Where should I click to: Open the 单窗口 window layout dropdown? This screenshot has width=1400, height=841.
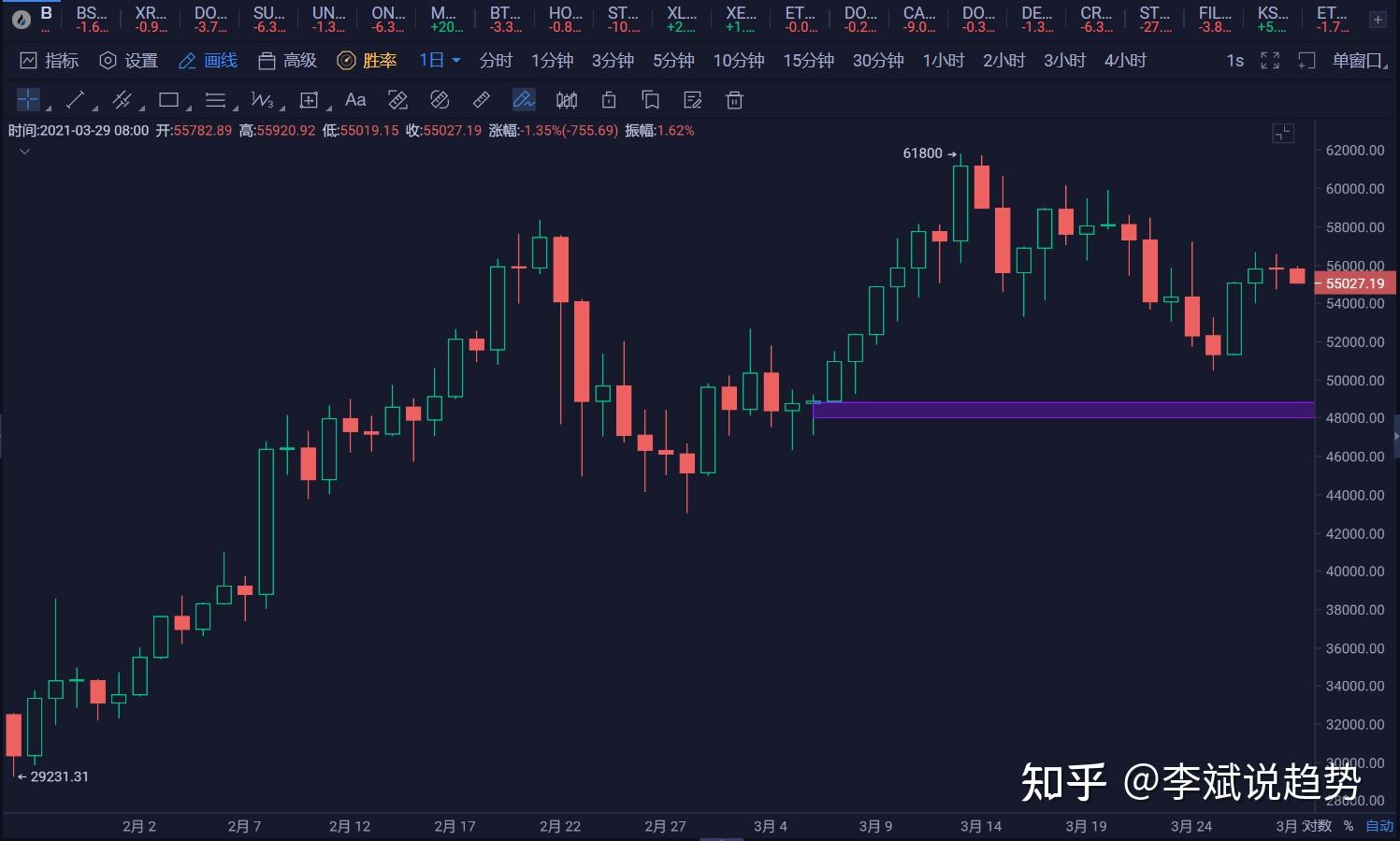(1360, 61)
